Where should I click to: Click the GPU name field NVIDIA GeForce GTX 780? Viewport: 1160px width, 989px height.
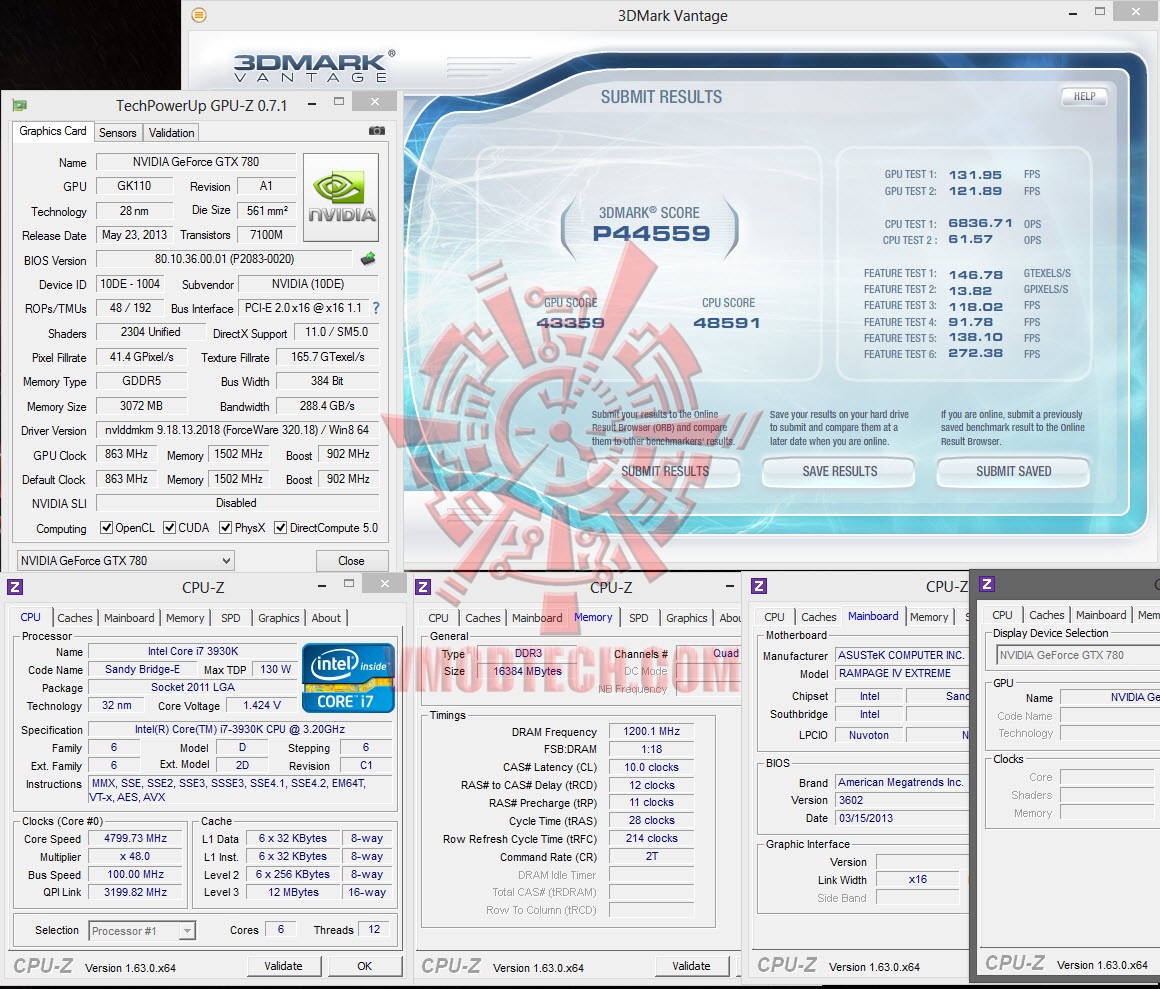coord(196,161)
